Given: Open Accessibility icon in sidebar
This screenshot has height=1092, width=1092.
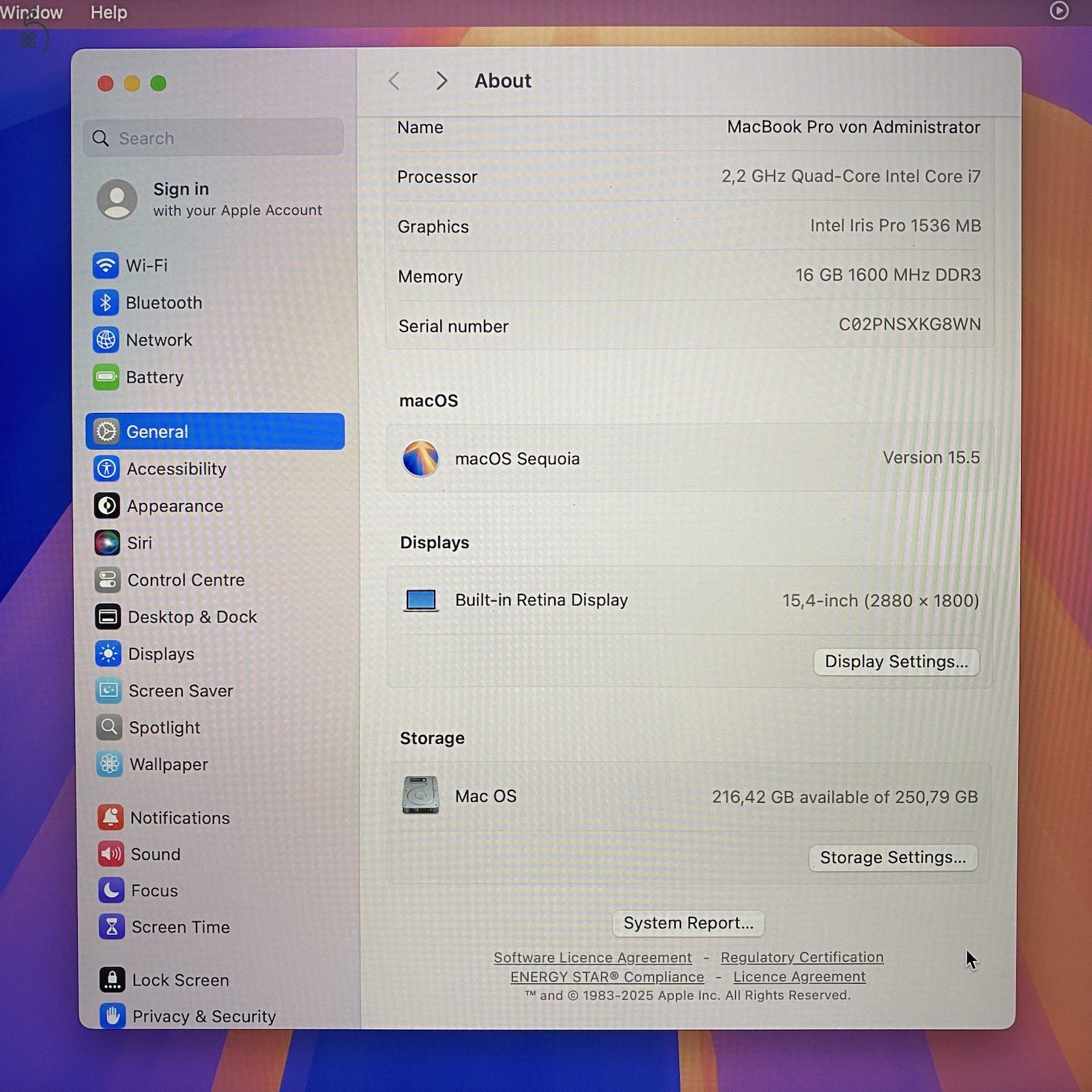Looking at the screenshot, I should [107, 468].
